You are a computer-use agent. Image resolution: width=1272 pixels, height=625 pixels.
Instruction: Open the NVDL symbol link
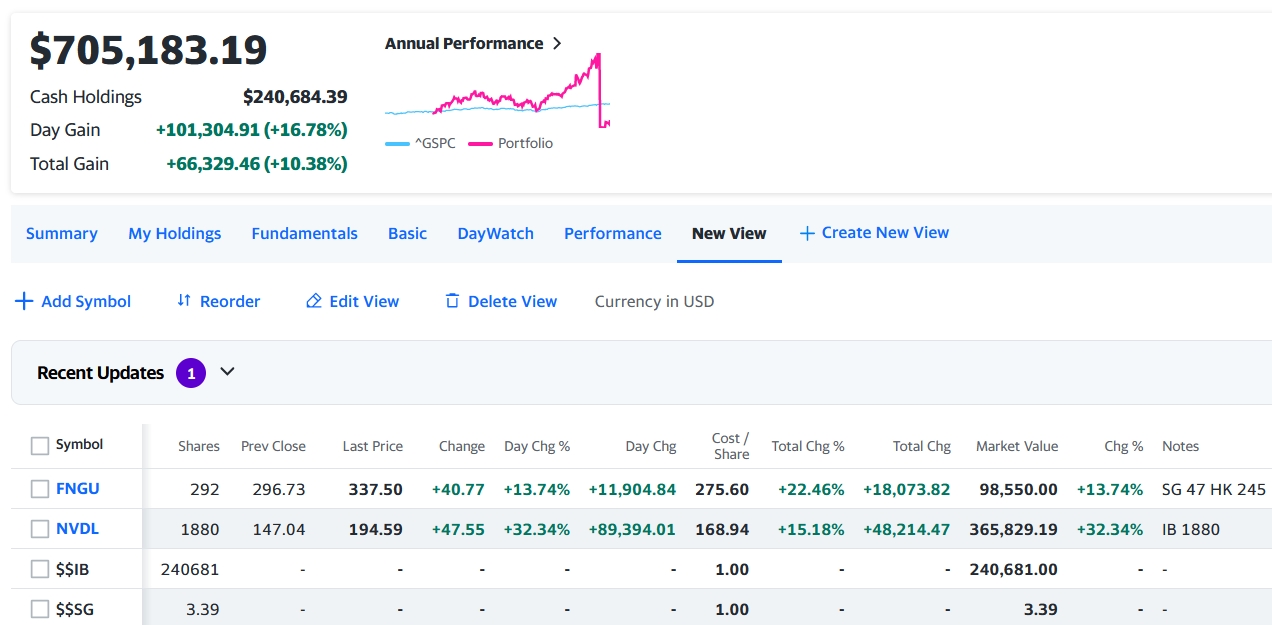click(x=77, y=529)
